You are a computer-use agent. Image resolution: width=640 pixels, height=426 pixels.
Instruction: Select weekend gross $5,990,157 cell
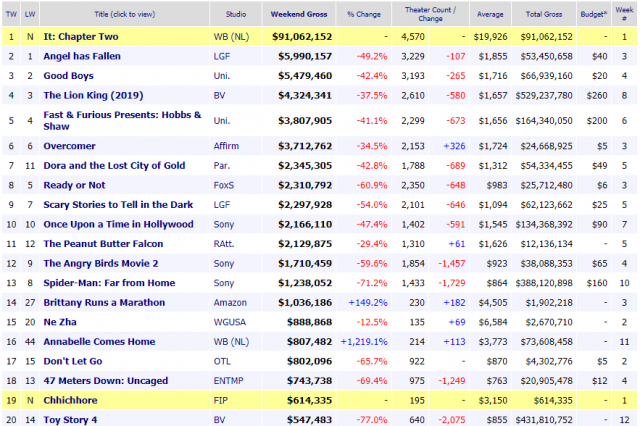tap(305, 56)
